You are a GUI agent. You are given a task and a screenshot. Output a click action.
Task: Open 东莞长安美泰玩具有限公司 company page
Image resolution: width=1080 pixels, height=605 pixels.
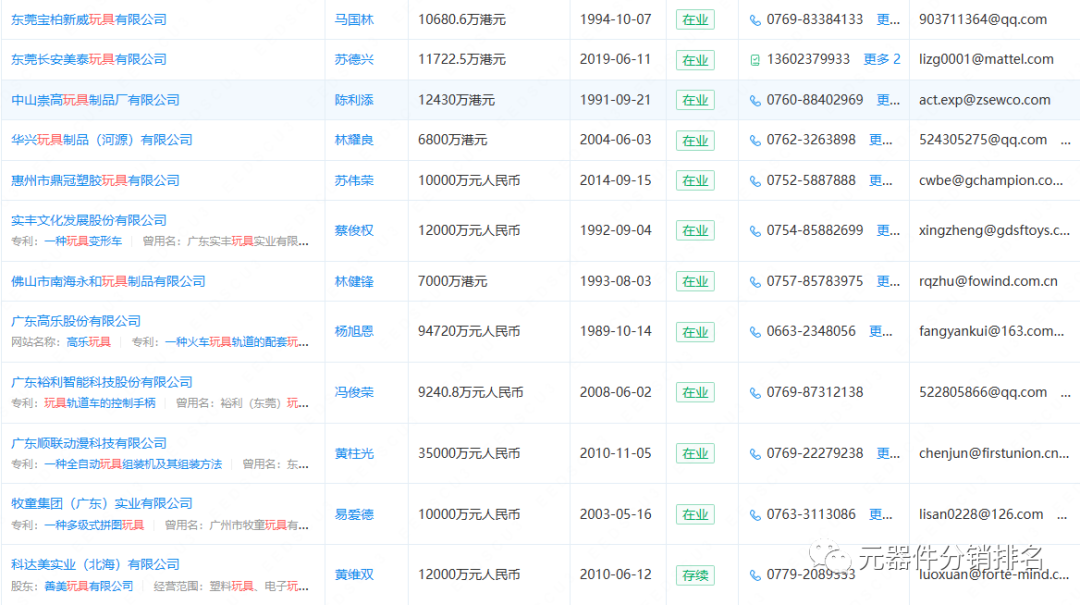click(89, 59)
